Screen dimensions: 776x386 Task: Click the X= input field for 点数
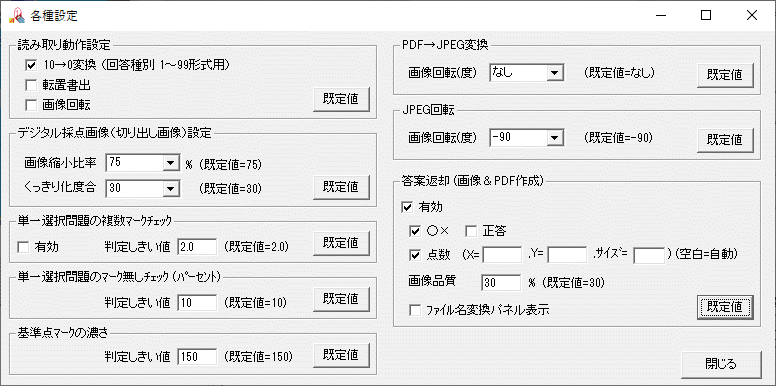click(x=502, y=255)
